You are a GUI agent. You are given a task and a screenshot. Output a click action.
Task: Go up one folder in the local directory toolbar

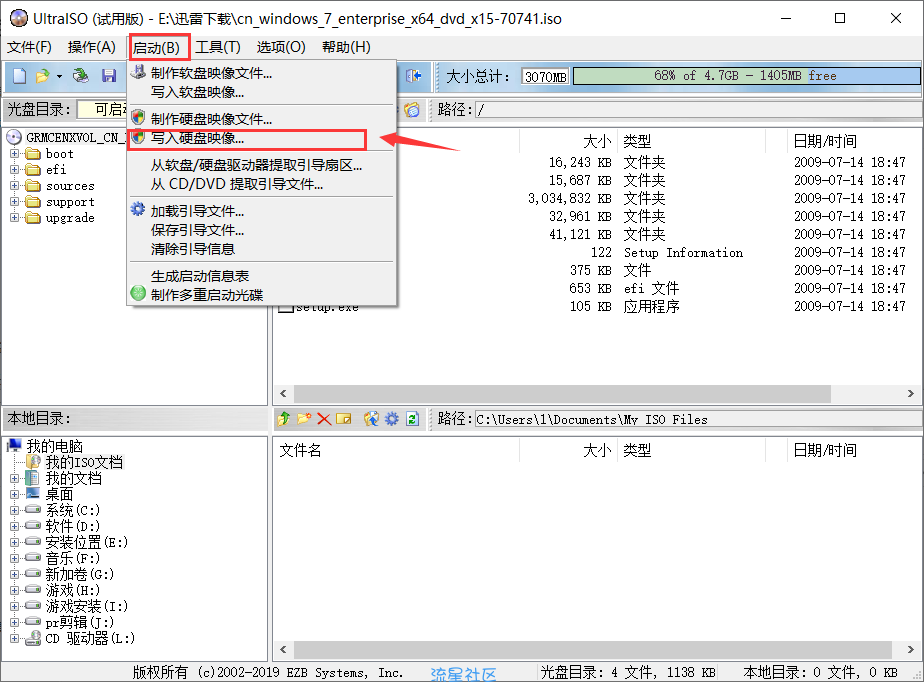pyautogui.click(x=283, y=419)
